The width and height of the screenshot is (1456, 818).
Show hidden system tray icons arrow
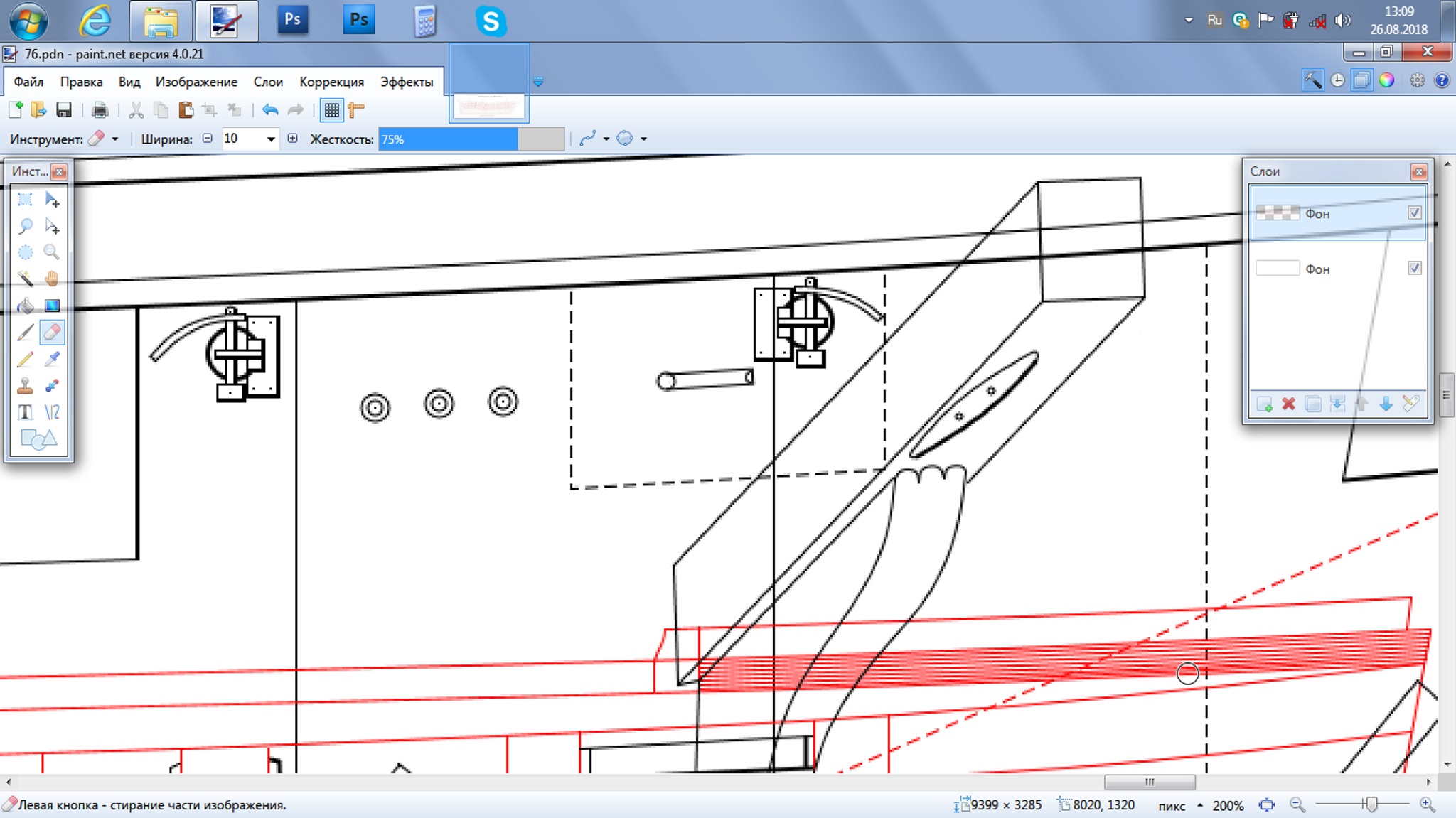1189,20
